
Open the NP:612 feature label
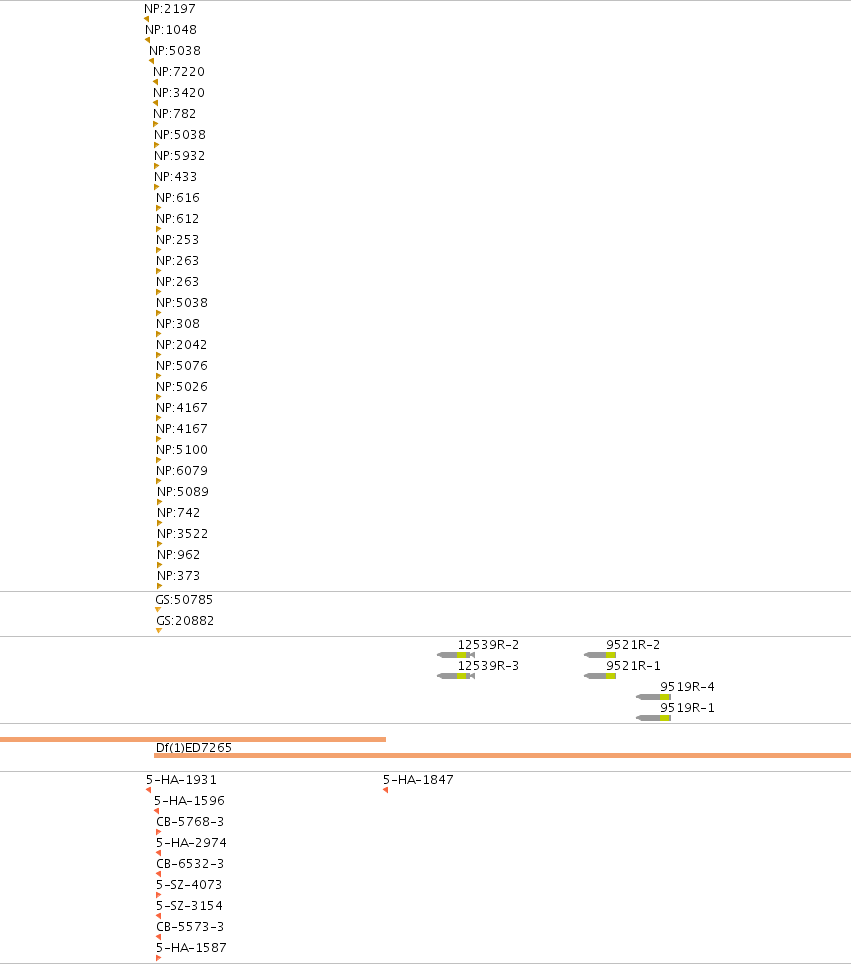(178, 218)
